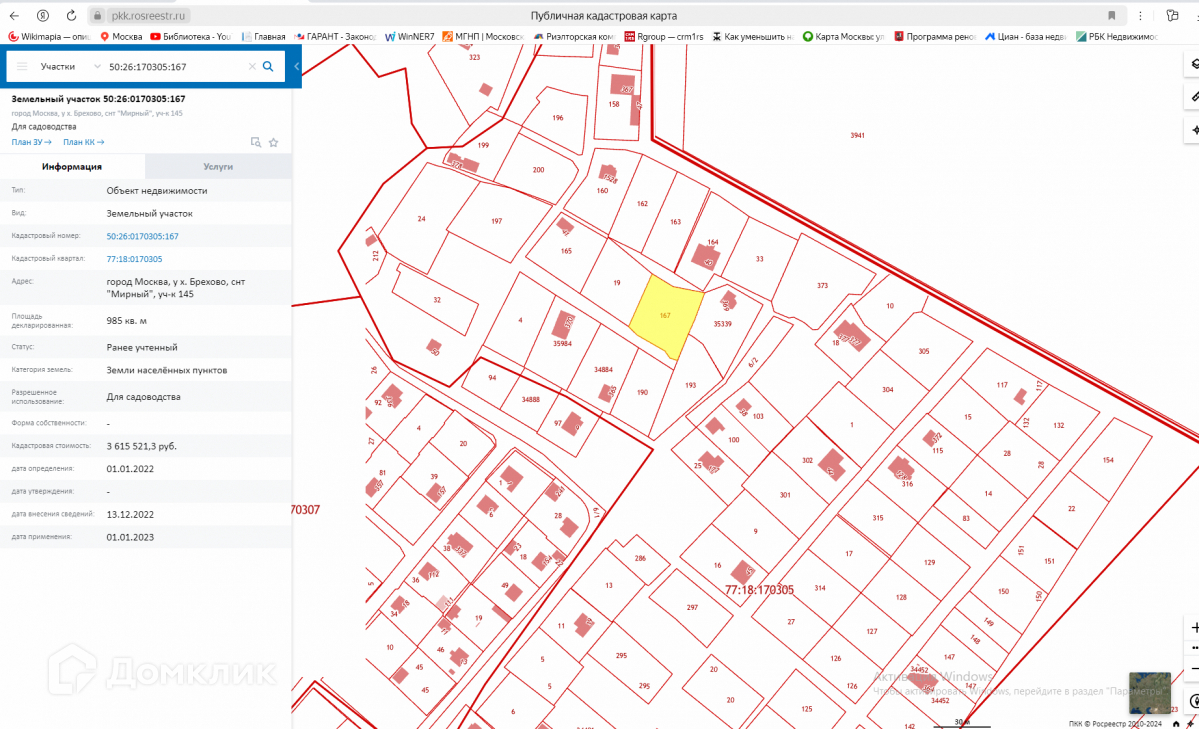
Task: Clear the cadastral number search field
Action: tap(252, 66)
